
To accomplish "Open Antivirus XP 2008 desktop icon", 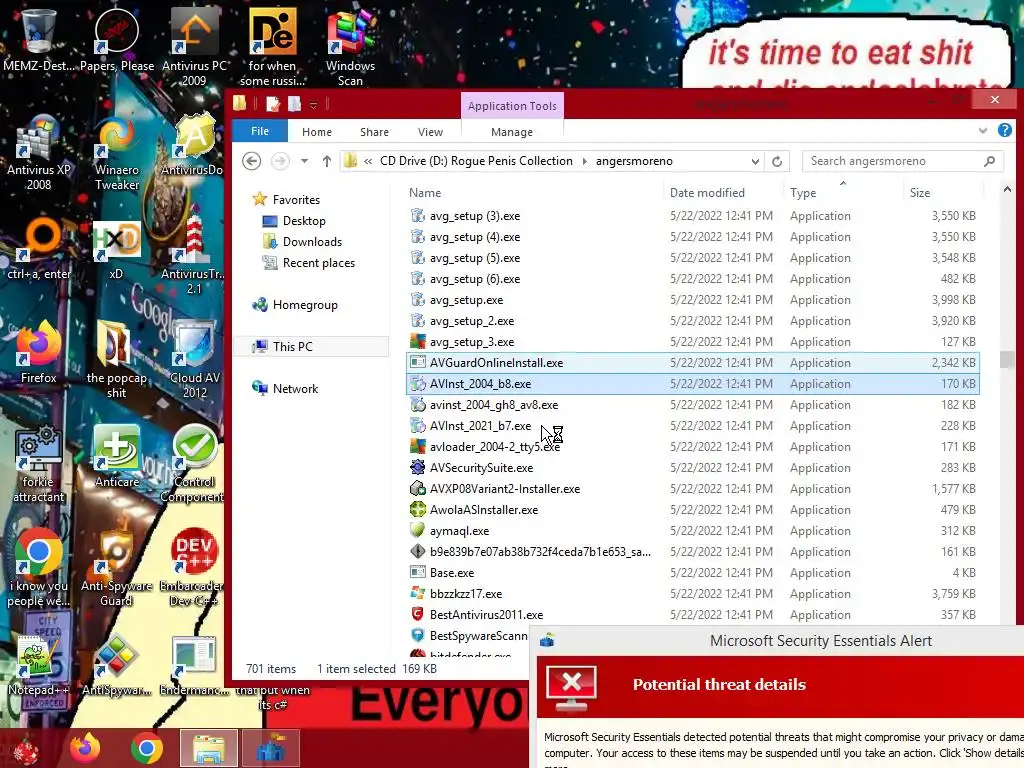I will 39,152.
